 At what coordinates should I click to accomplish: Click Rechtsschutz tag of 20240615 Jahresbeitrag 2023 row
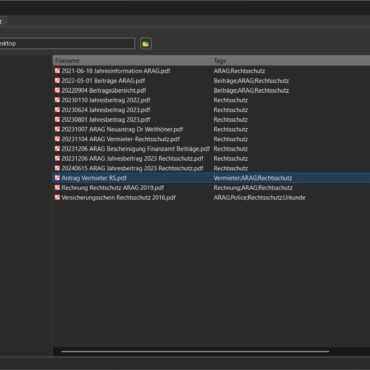pyautogui.click(x=231, y=168)
